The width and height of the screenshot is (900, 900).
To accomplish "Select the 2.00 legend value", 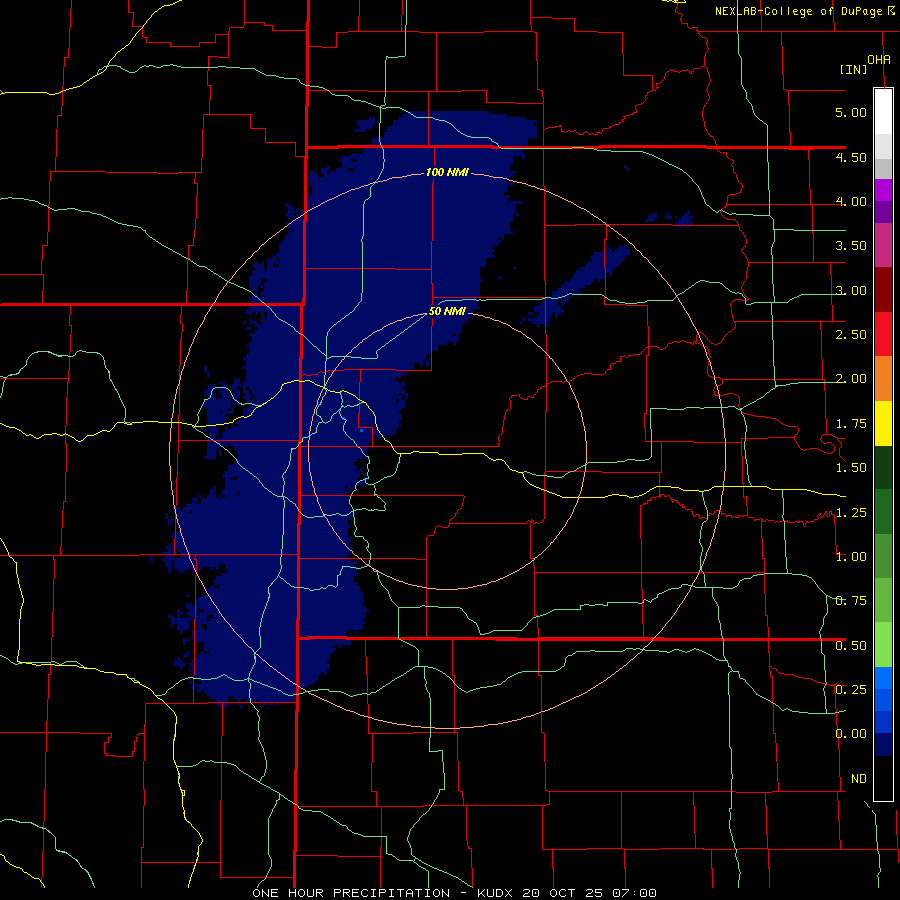I will point(851,379).
